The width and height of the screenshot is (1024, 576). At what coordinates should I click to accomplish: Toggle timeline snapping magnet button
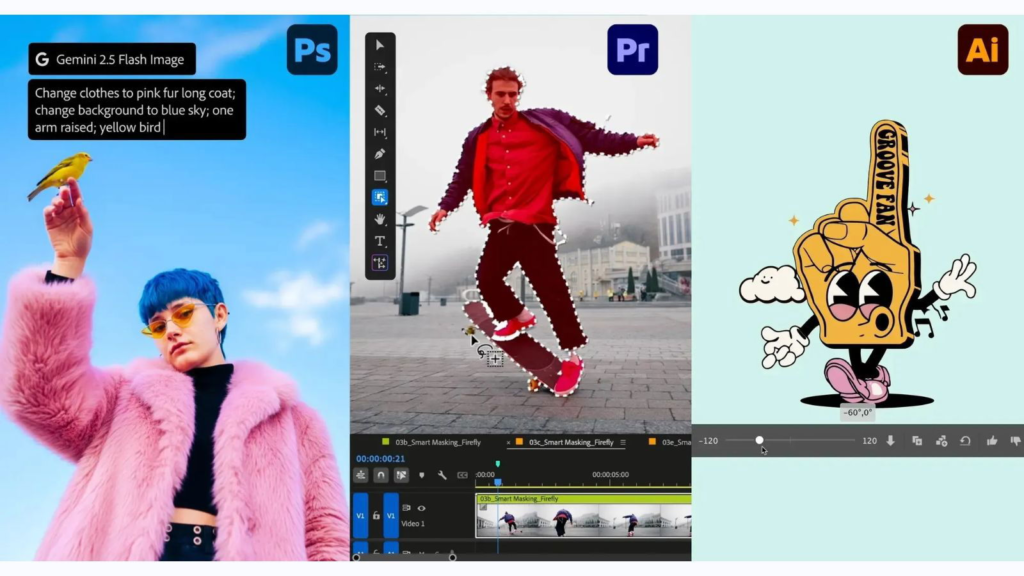381,475
